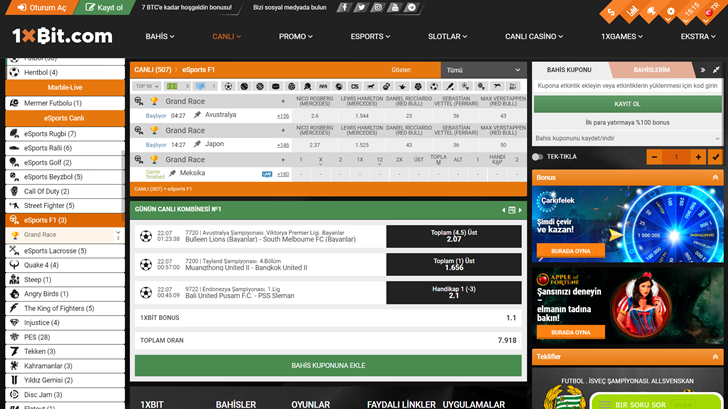This screenshot has width=728, height=409.
Task: Click the payments dollar icon in header
Action: tap(611, 12)
